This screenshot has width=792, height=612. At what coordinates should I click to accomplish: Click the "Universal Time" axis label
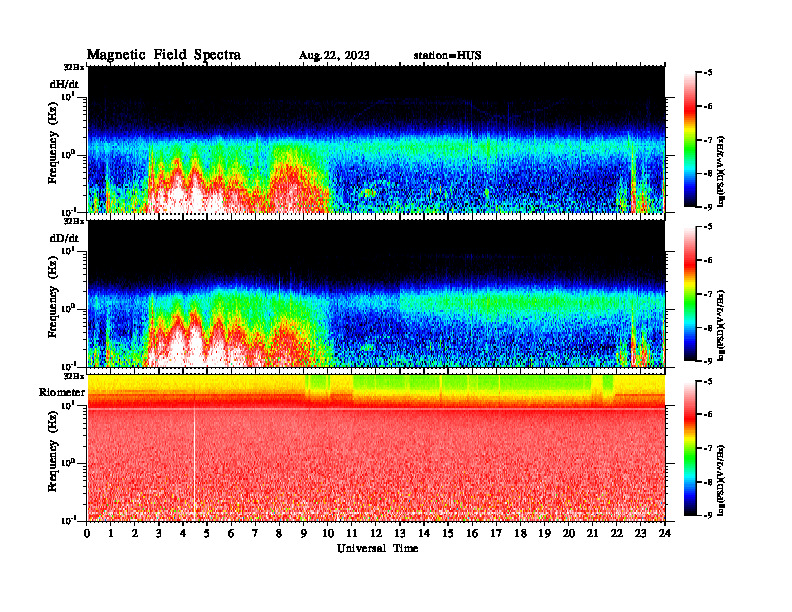coord(377,548)
